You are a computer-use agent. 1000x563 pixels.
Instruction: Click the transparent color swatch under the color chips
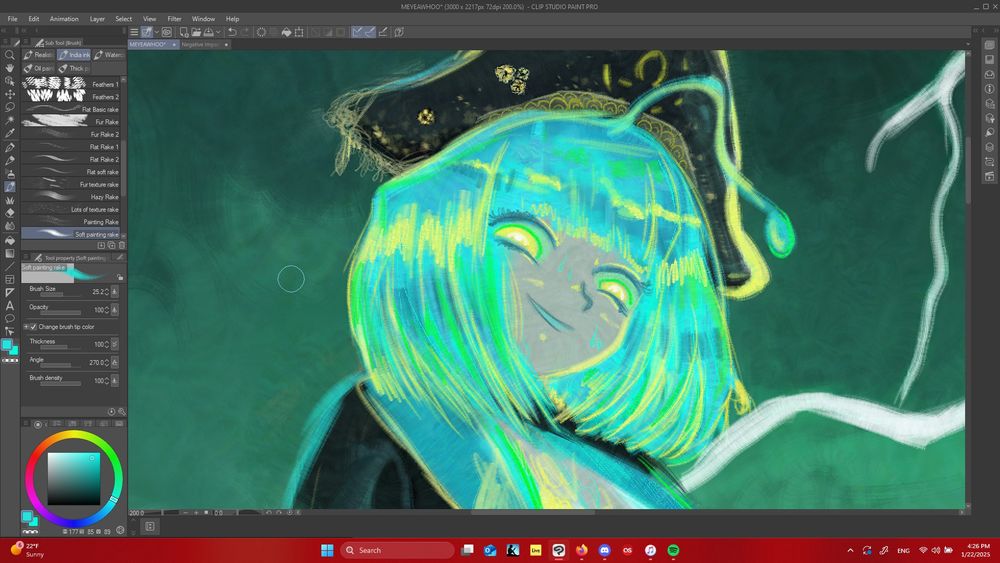point(10,361)
